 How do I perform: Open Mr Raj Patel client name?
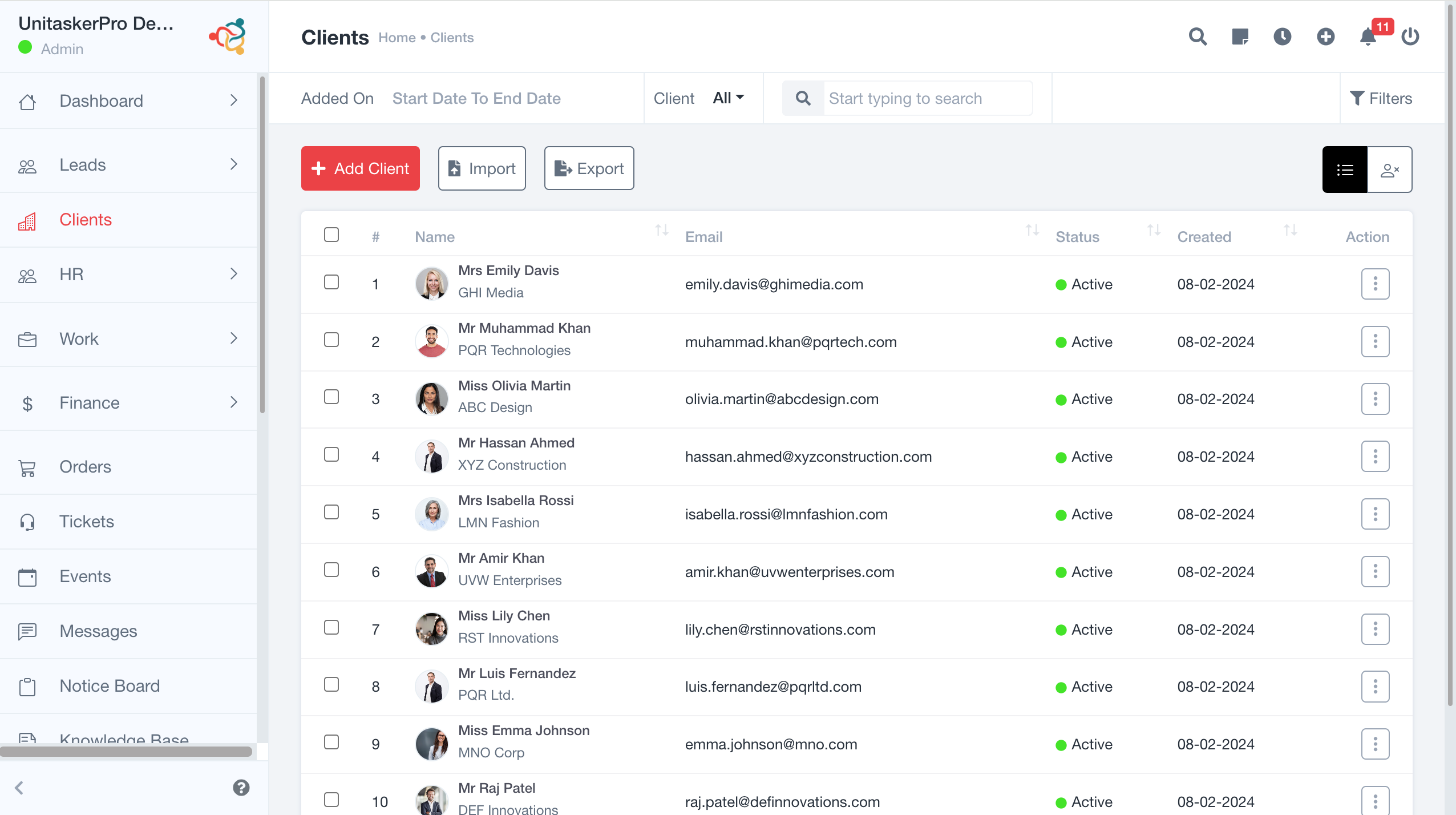(497, 788)
